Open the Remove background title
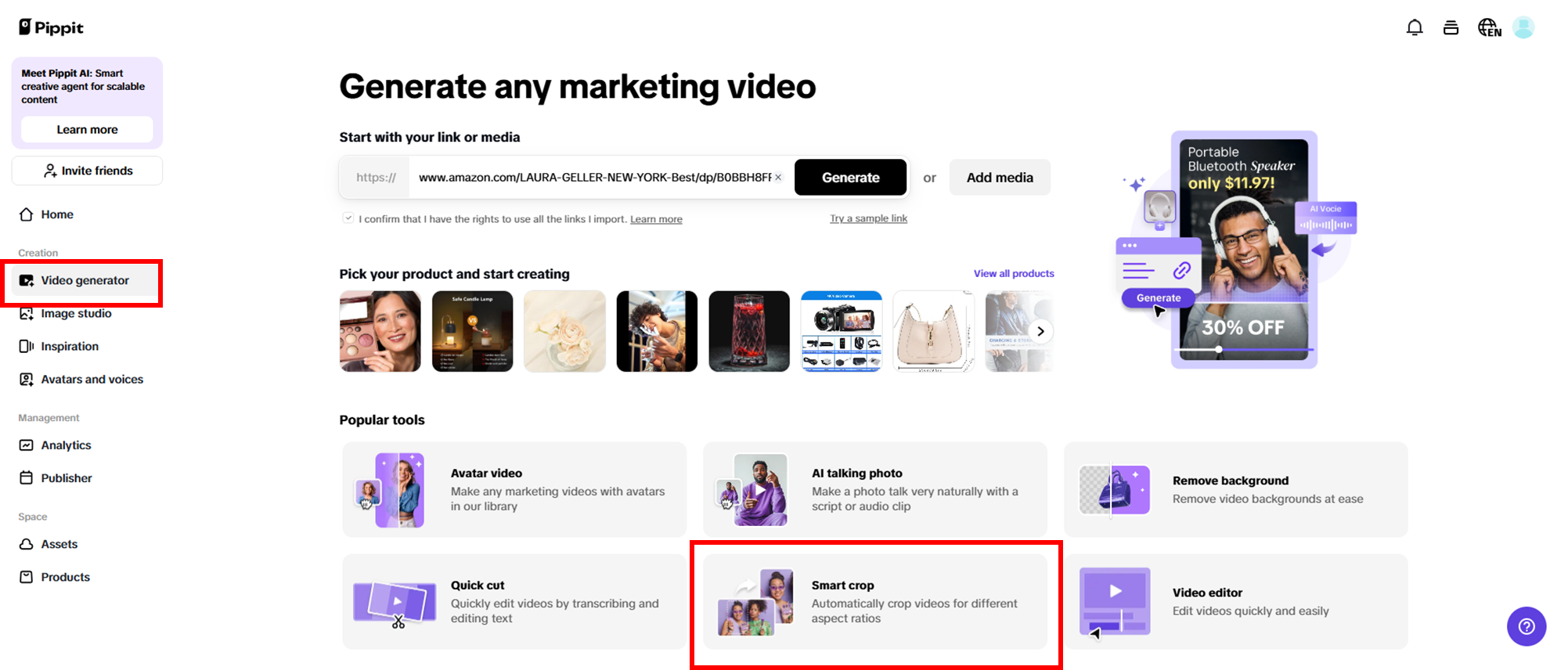The width and height of the screenshot is (1568, 670). [x=1231, y=481]
